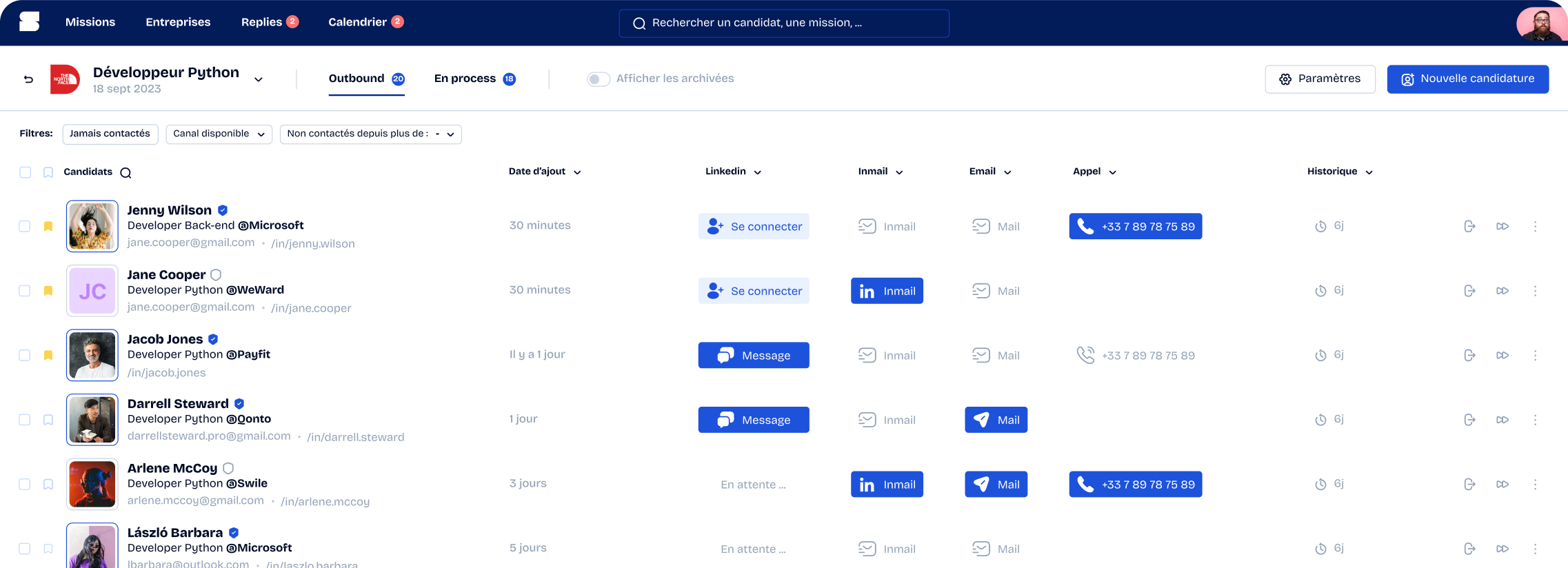The image size is (1568, 568).
Task: Click the skip-forward icon in Darrell Steward's row
Action: [1502, 420]
